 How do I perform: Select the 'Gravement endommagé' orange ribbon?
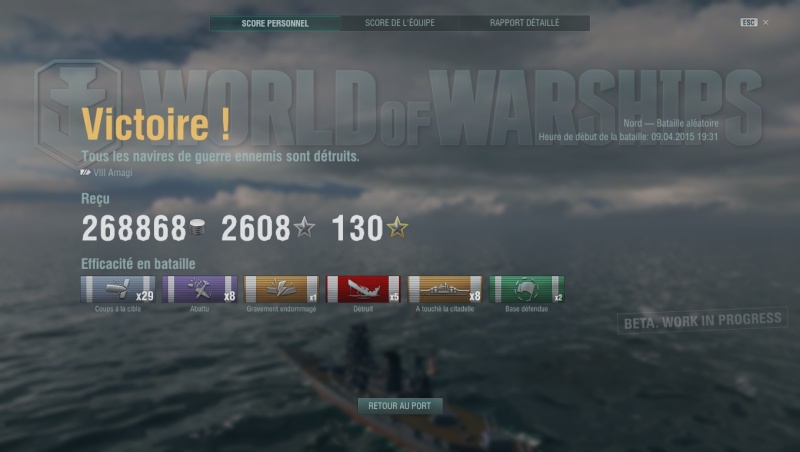[x=281, y=289]
